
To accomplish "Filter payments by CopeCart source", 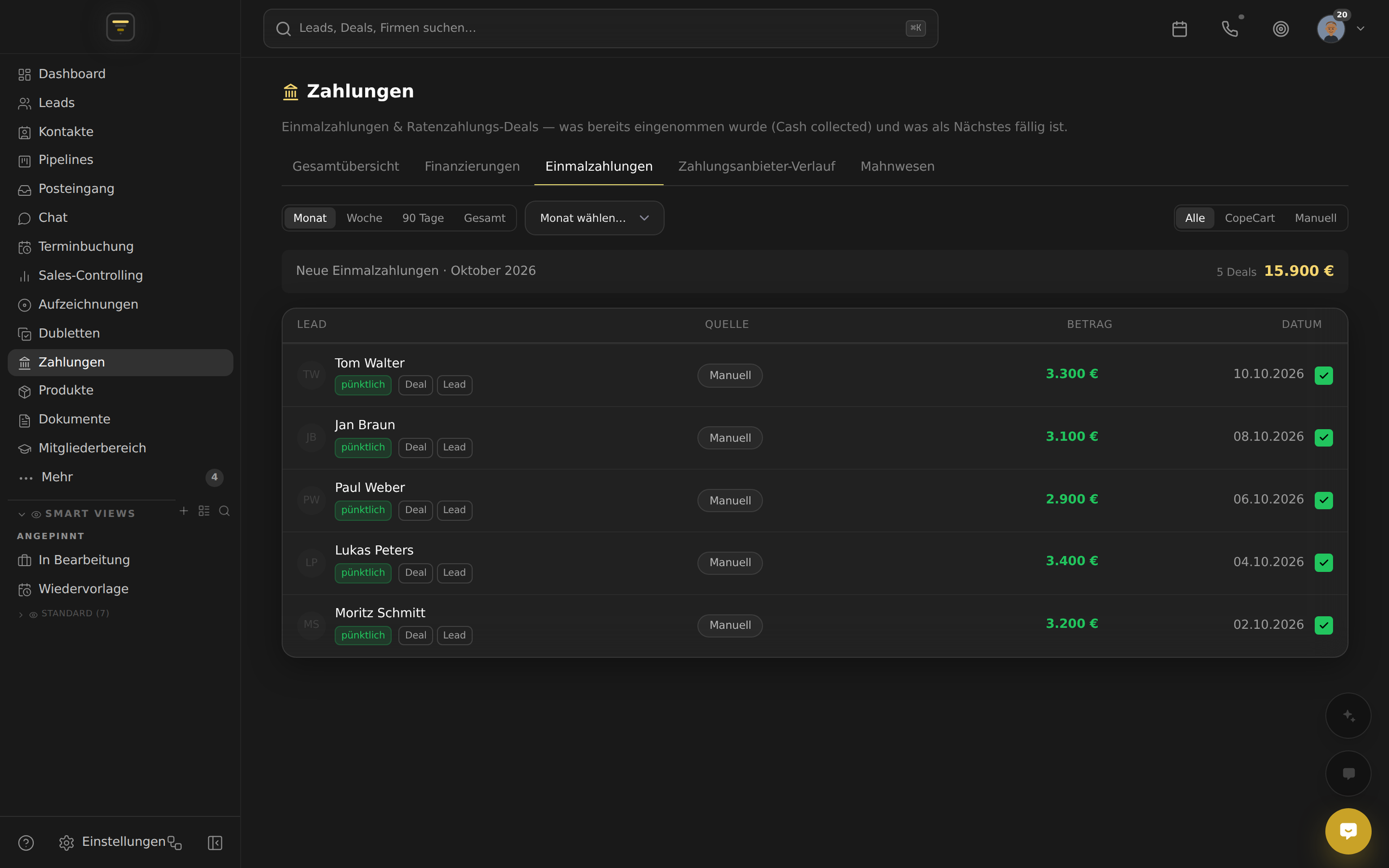I will point(1250,218).
